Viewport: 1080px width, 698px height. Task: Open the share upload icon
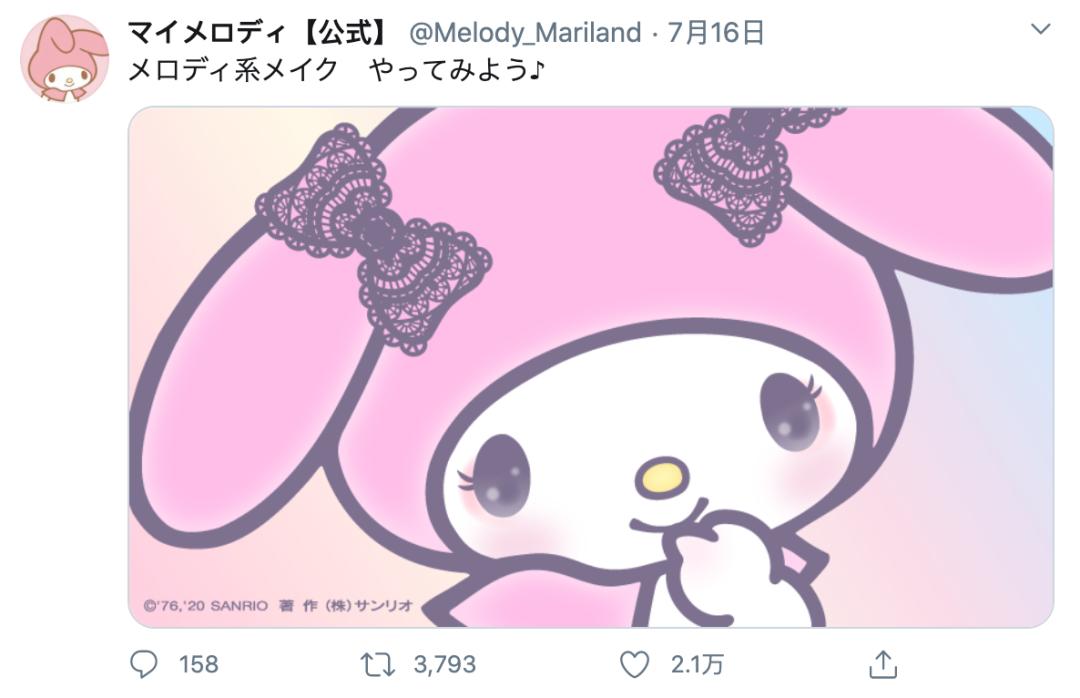[882, 664]
